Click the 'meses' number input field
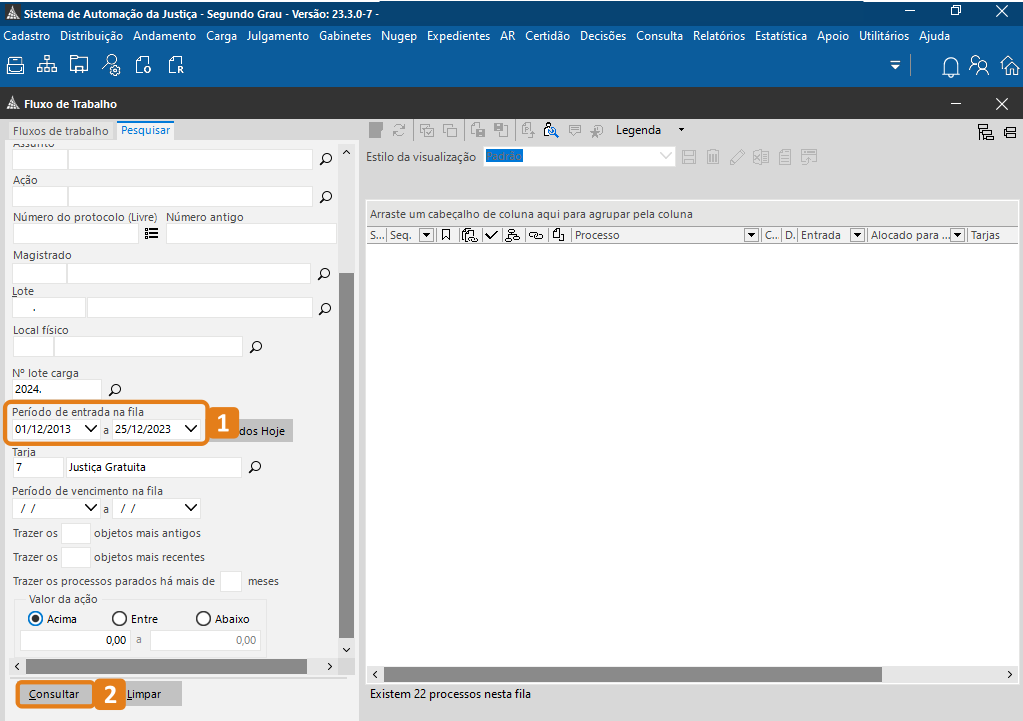 231,581
